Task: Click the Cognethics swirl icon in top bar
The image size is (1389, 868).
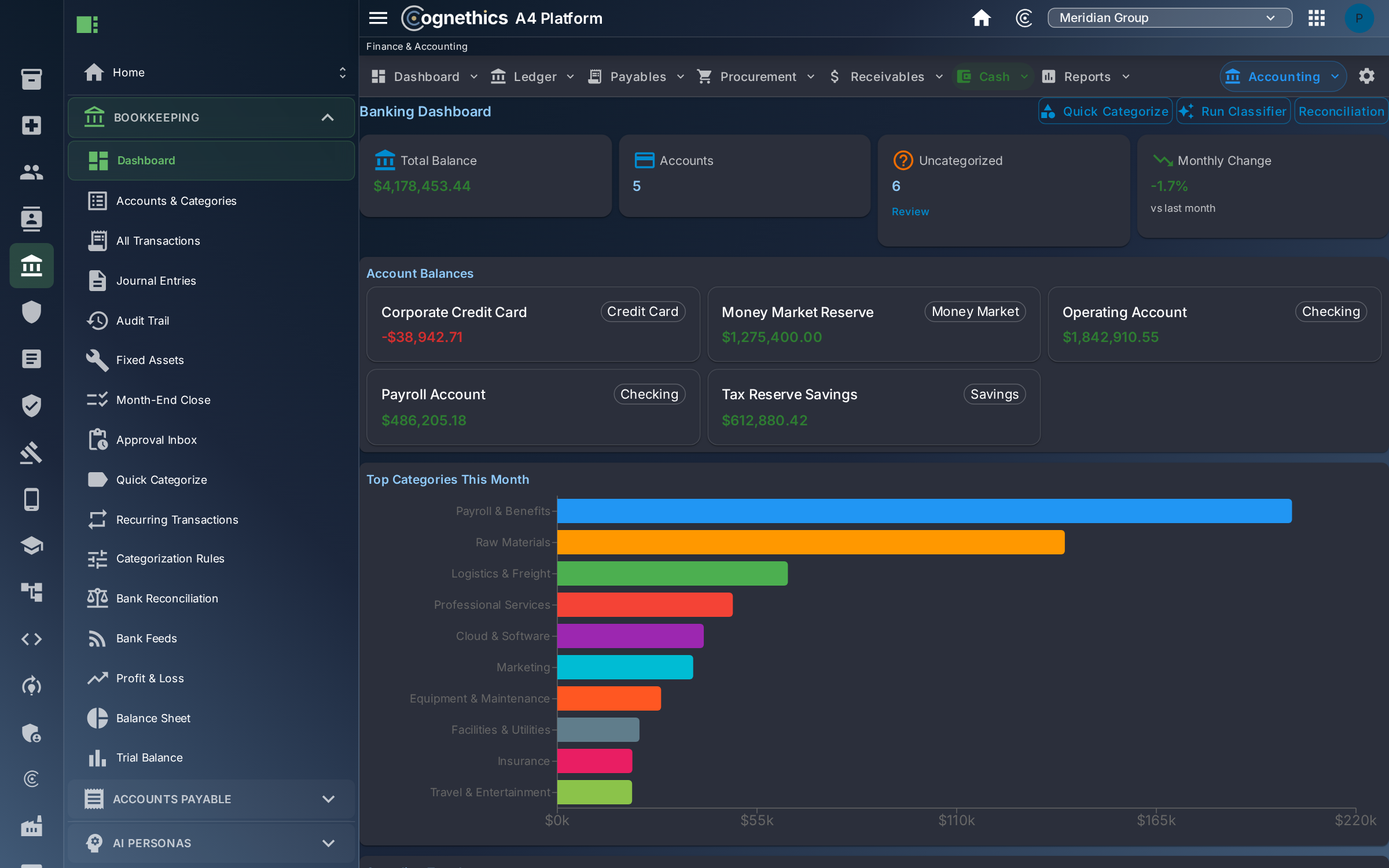Action: click(1024, 18)
